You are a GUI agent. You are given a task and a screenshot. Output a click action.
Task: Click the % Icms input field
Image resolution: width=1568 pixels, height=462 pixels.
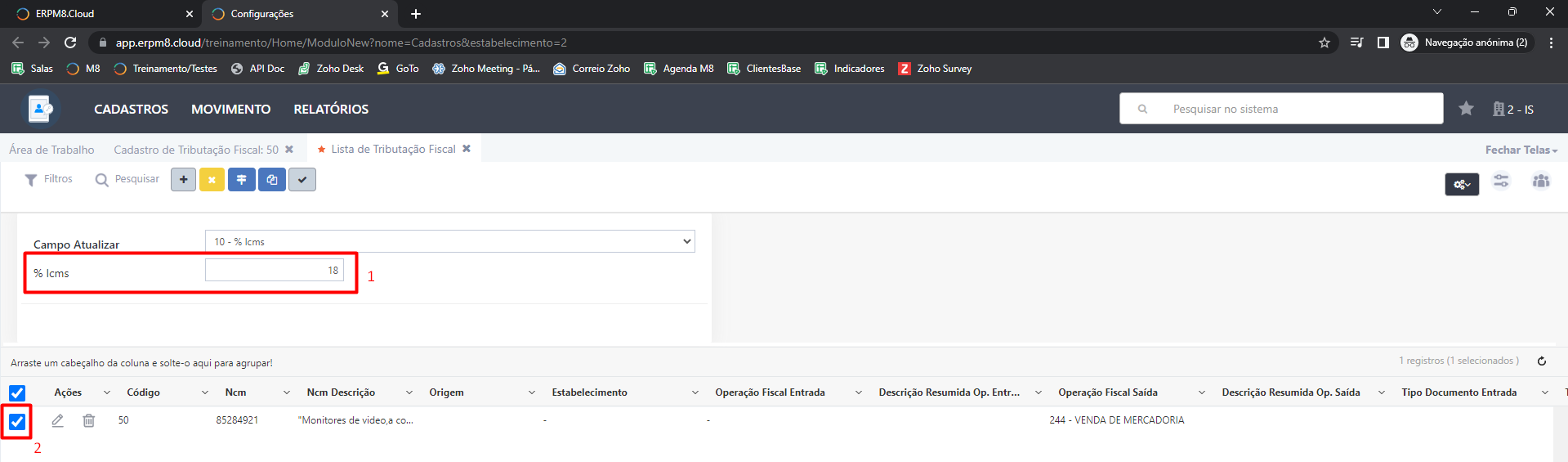tap(275, 270)
